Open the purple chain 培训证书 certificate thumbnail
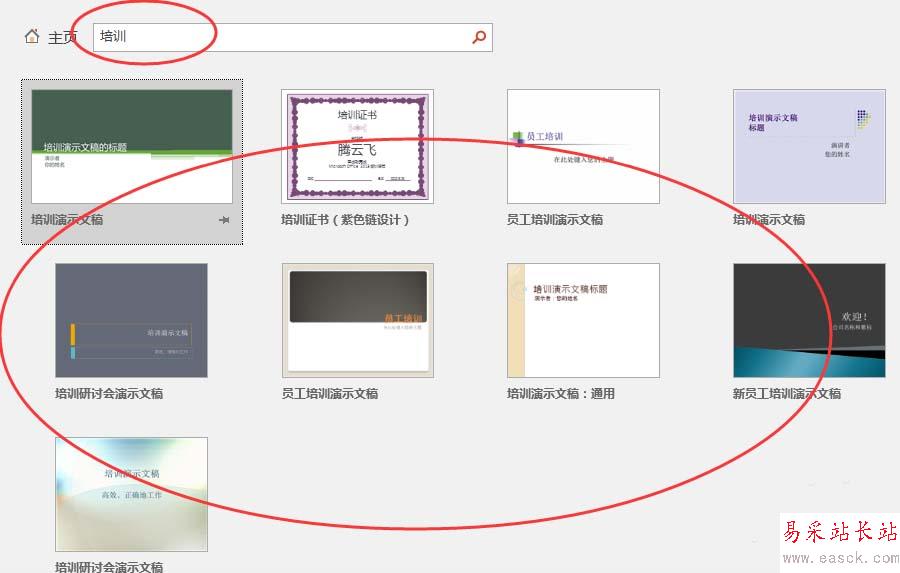Image resolution: width=900 pixels, height=573 pixels. pyautogui.click(x=357, y=146)
